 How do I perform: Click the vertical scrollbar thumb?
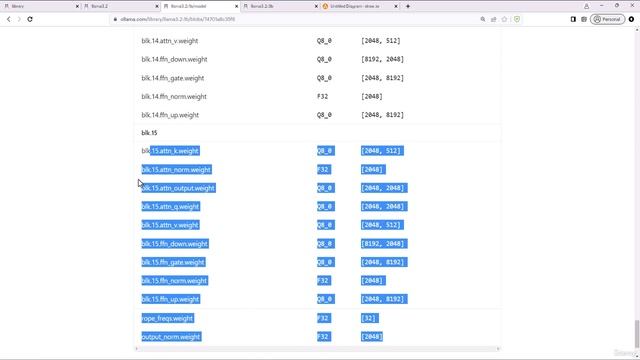[636, 333]
